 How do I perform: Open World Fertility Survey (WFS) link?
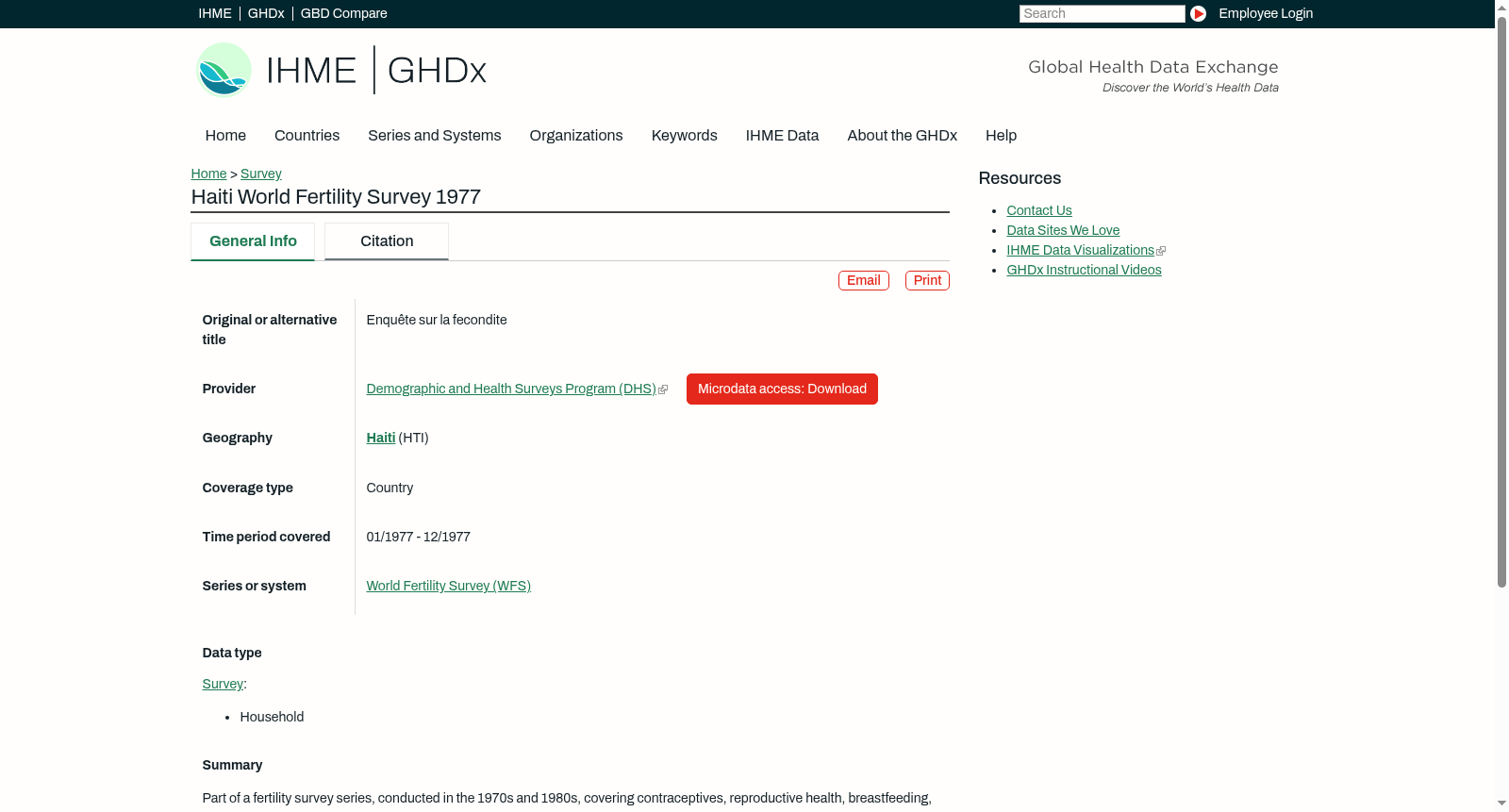coord(449,586)
